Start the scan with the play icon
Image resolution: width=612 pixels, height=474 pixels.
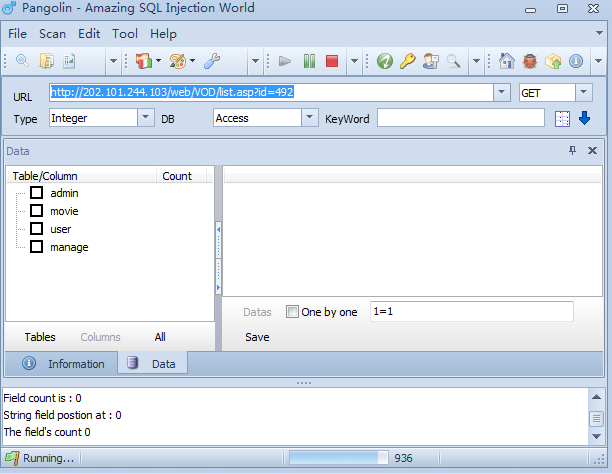[x=285, y=61]
